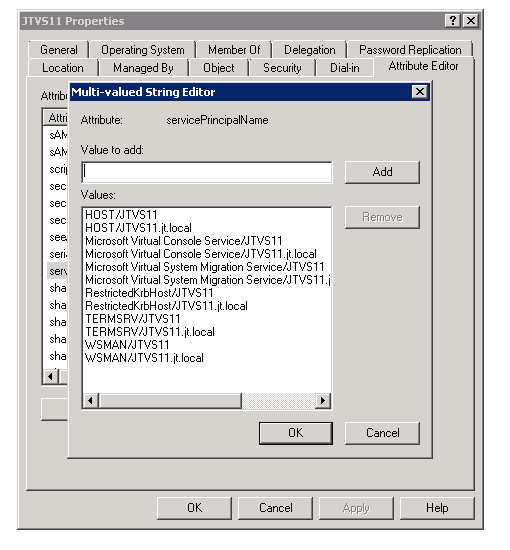Click the horizontal scrollbar thumb of Values list

(170, 400)
